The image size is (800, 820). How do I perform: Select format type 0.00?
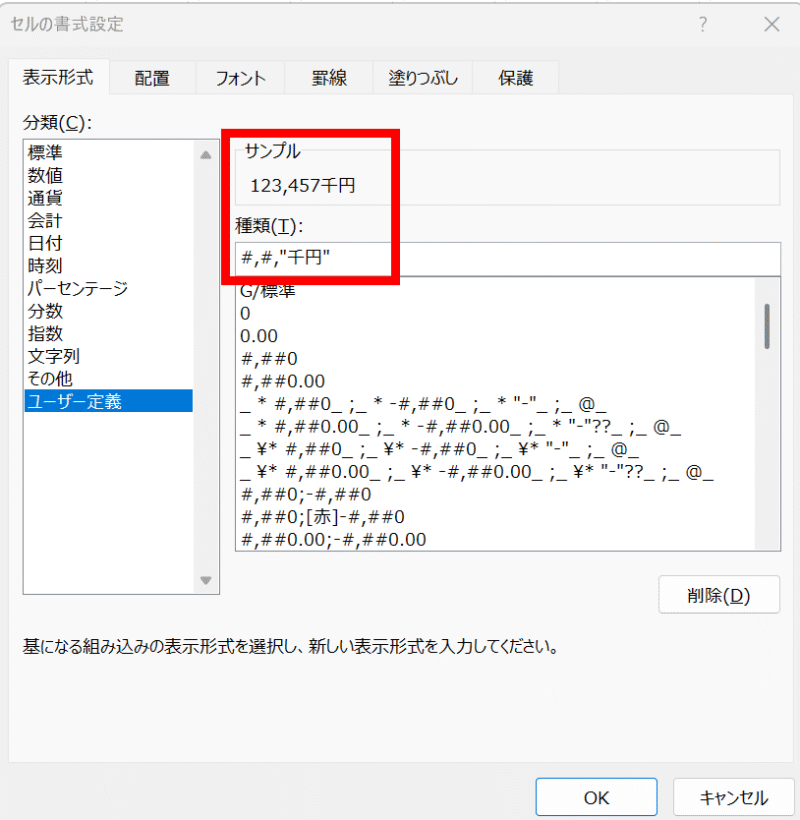pyautogui.click(x=496, y=336)
